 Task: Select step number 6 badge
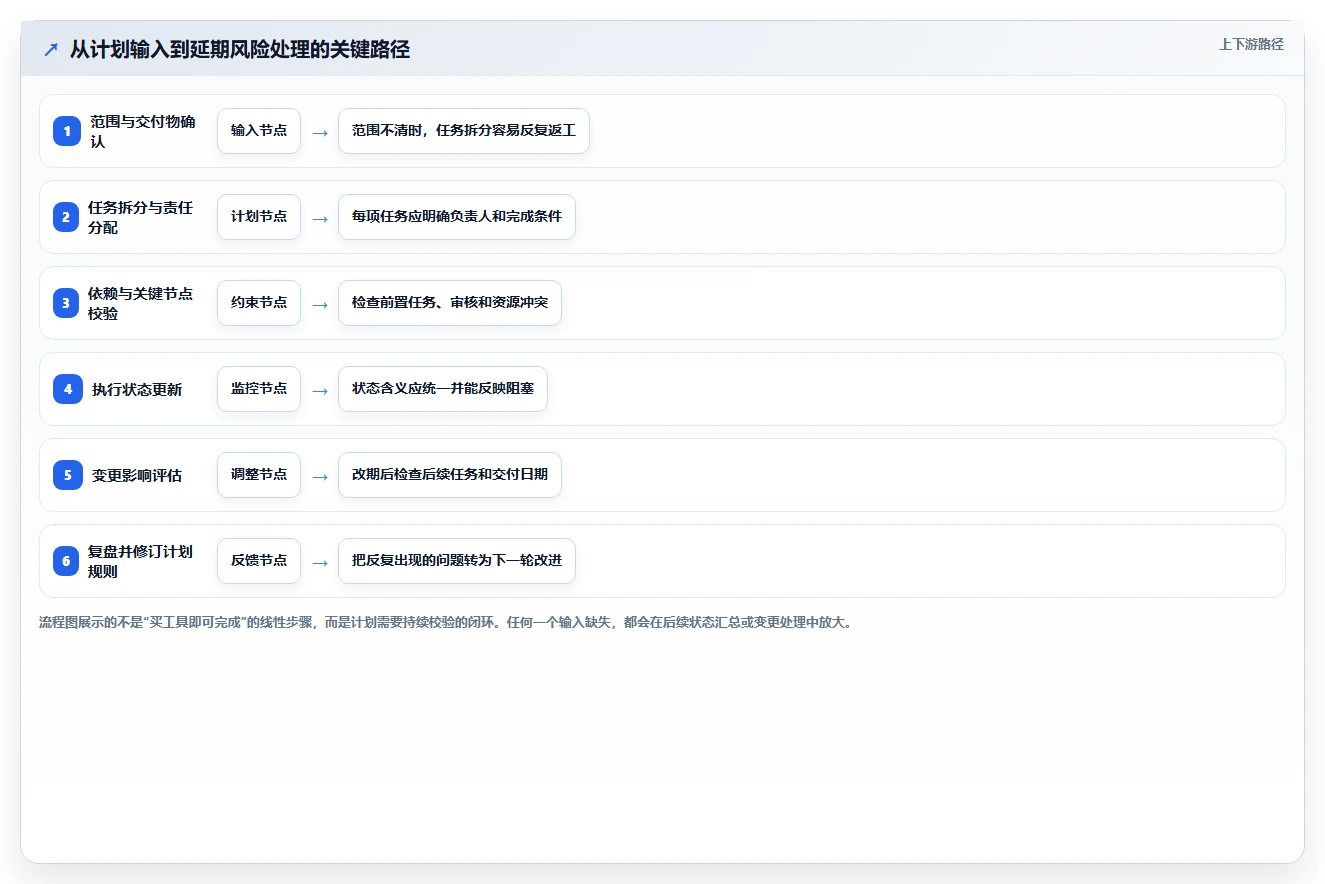[x=67, y=561]
